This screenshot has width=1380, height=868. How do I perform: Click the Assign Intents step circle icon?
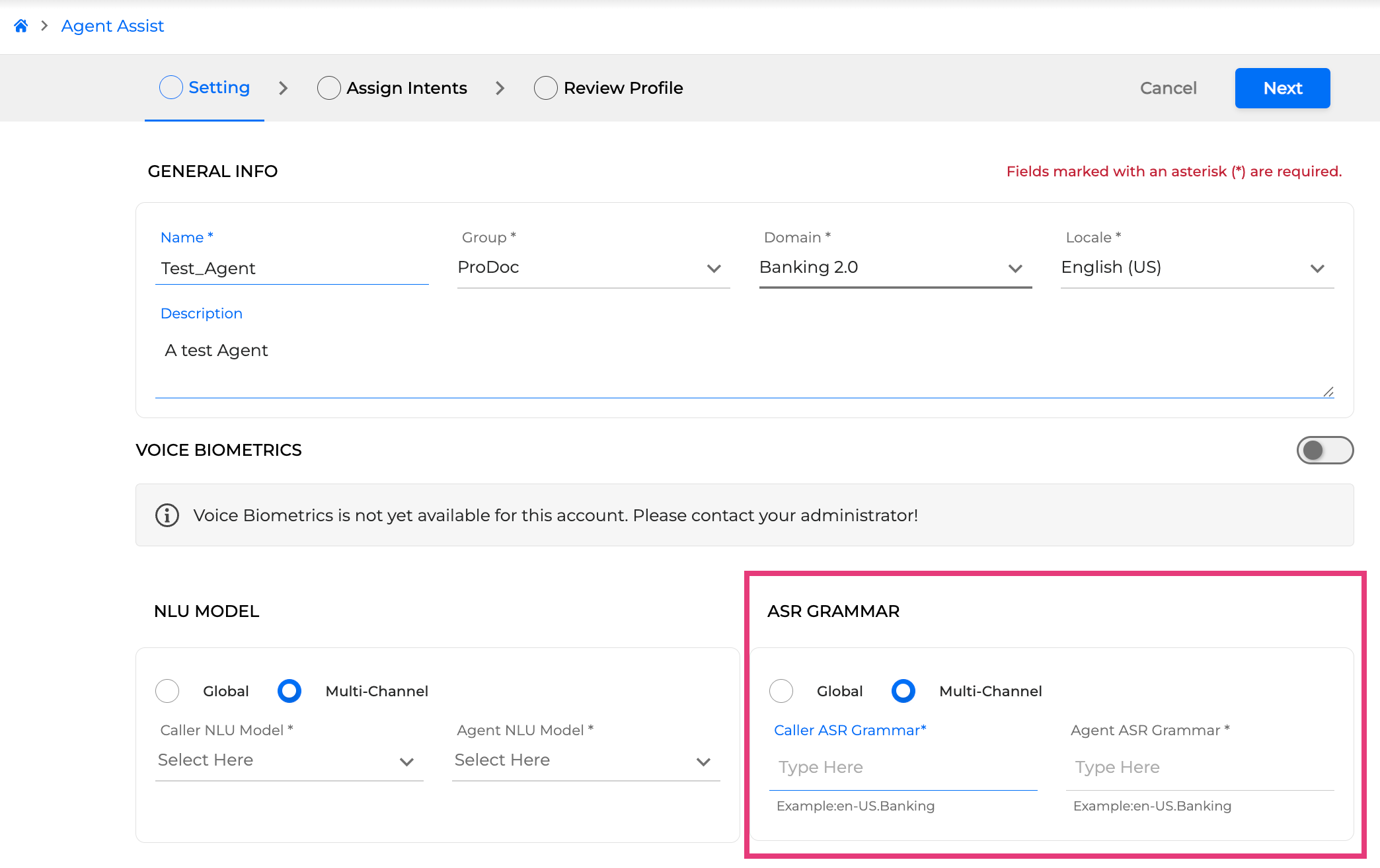tap(328, 88)
